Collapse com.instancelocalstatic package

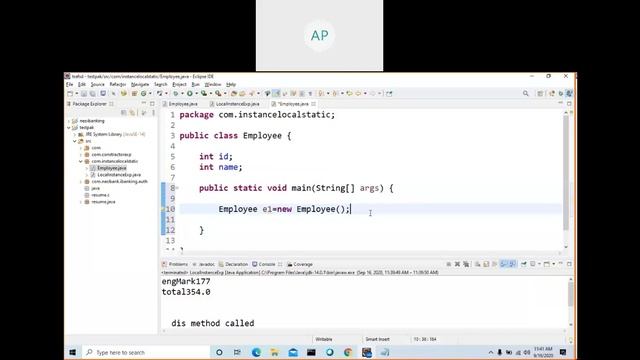(81, 161)
